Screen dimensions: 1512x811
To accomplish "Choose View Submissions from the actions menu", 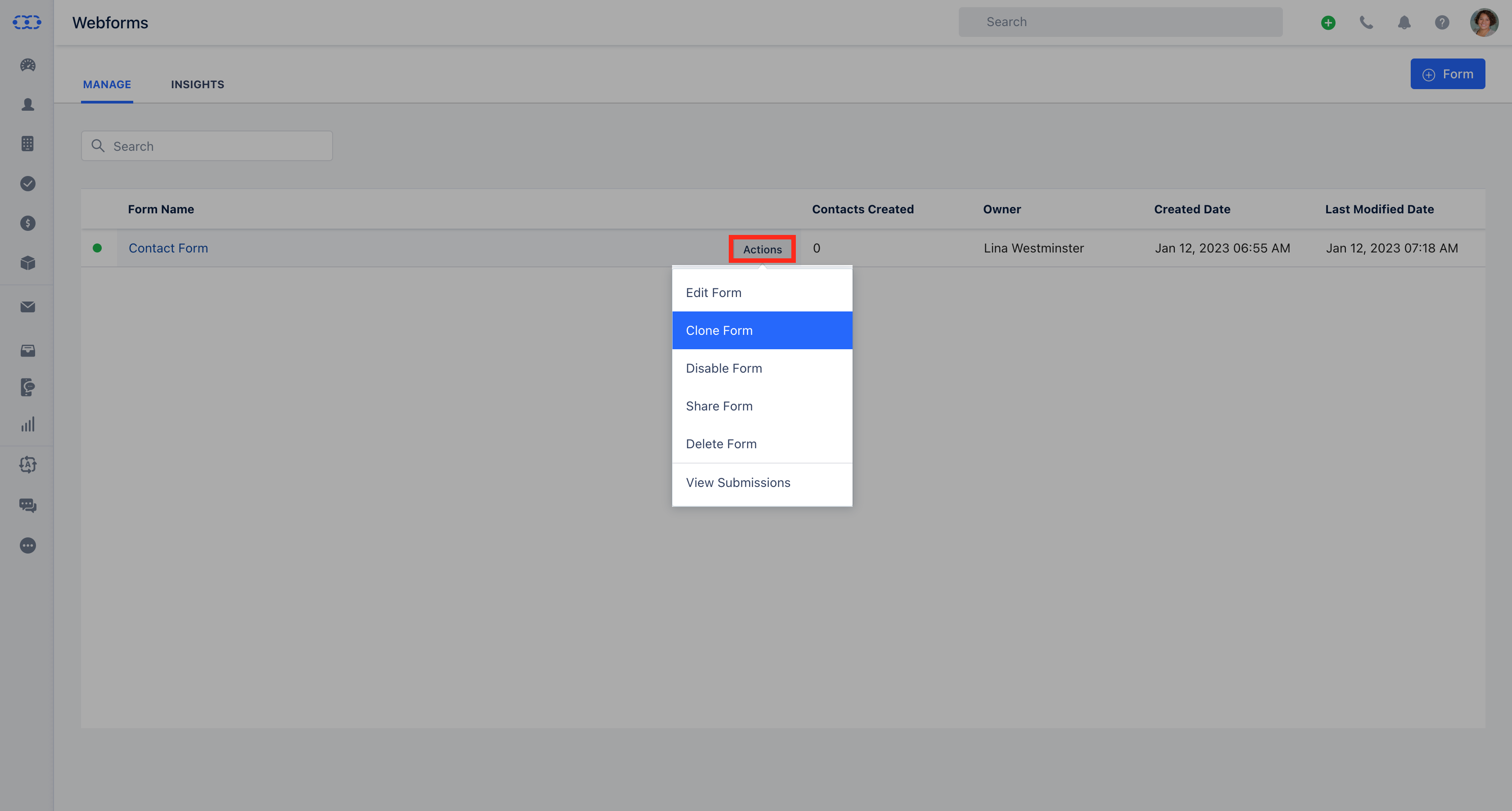I will pyautogui.click(x=762, y=482).
